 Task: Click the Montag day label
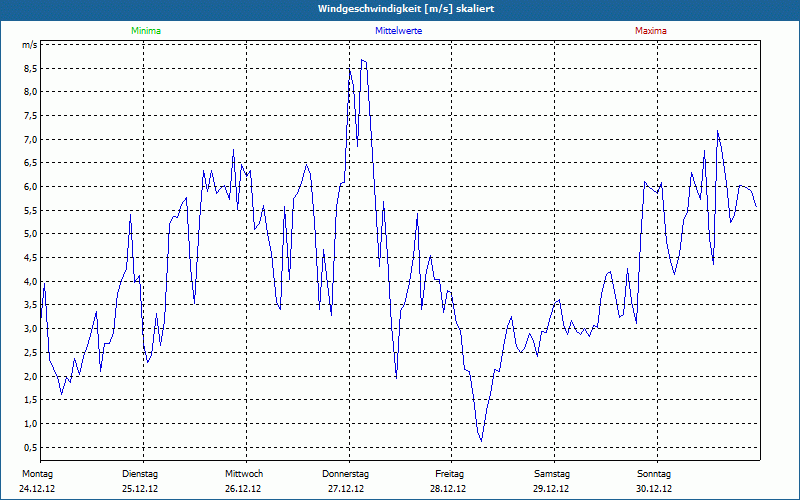37,474
